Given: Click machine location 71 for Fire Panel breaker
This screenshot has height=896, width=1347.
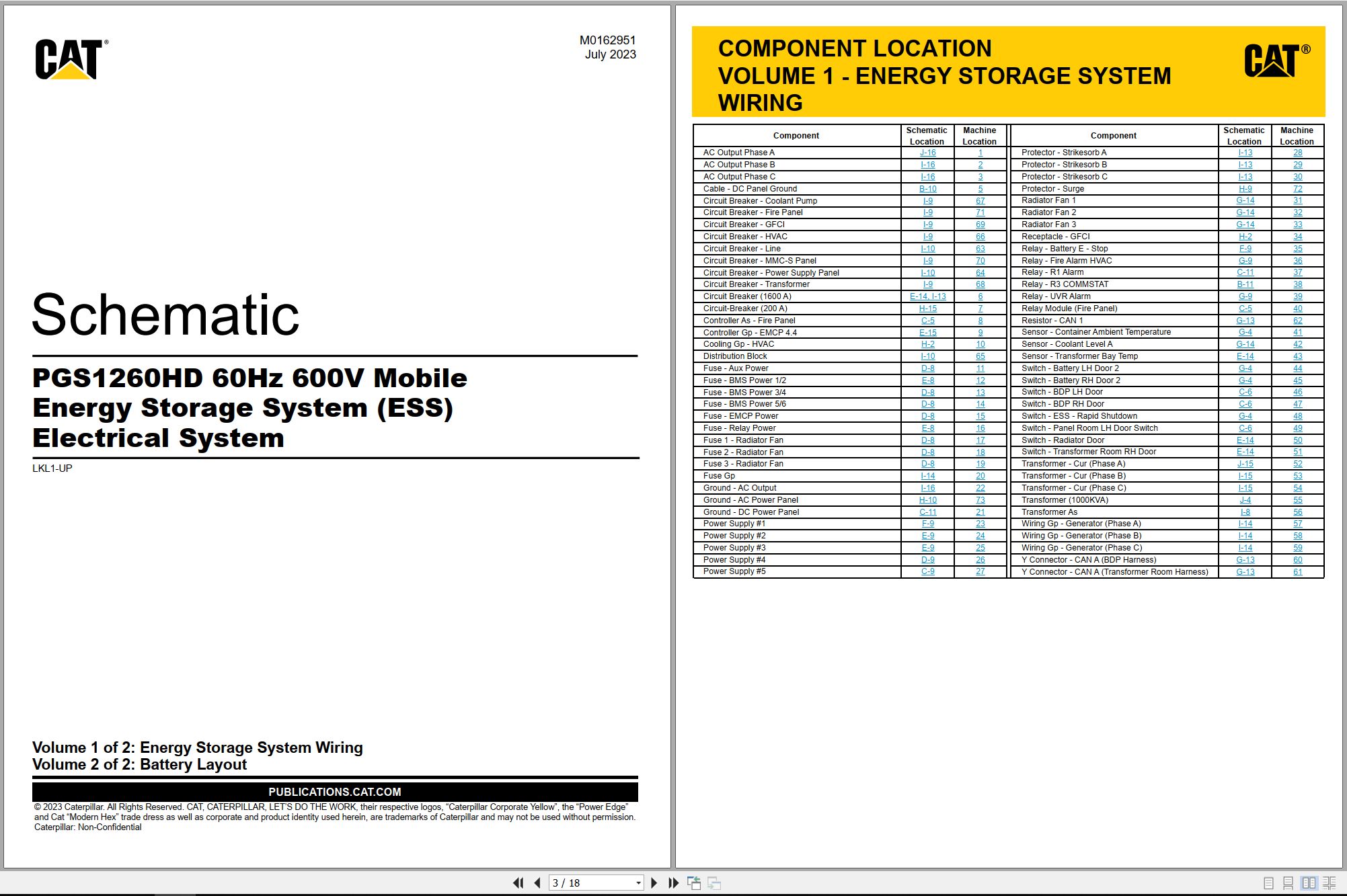Looking at the screenshot, I should (x=980, y=212).
